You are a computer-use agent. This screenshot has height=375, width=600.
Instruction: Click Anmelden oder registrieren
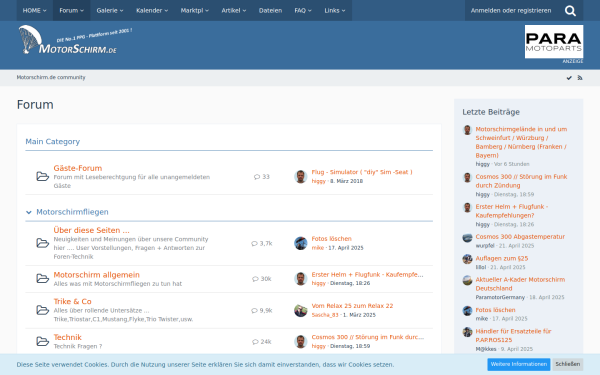(511, 10)
